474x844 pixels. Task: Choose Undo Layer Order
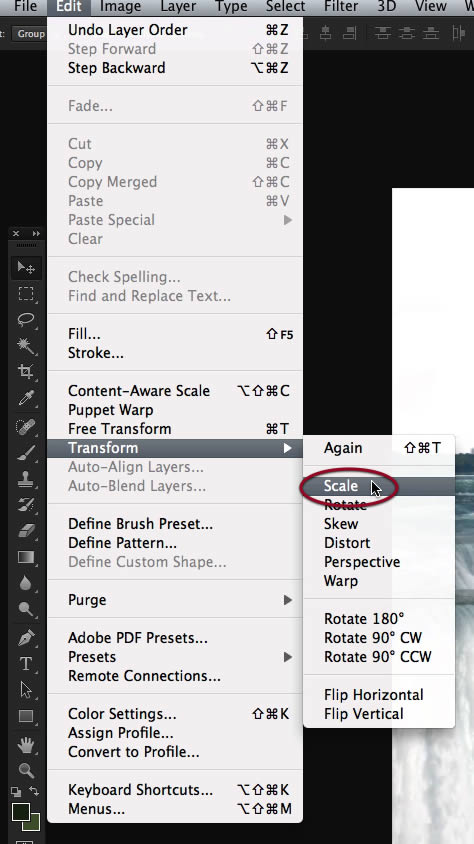click(175, 30)
